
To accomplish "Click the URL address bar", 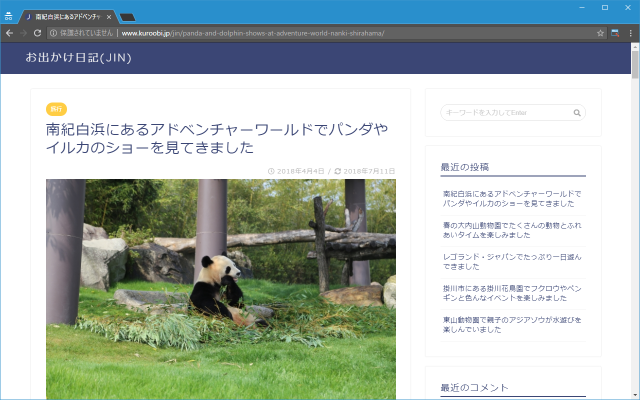I will point(300,33).
